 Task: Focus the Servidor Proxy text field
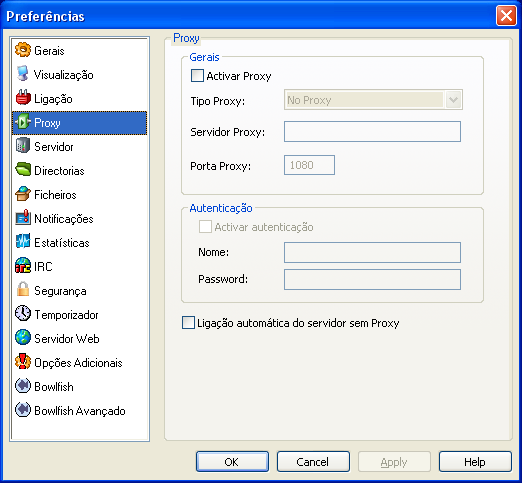tap(372, 131)
